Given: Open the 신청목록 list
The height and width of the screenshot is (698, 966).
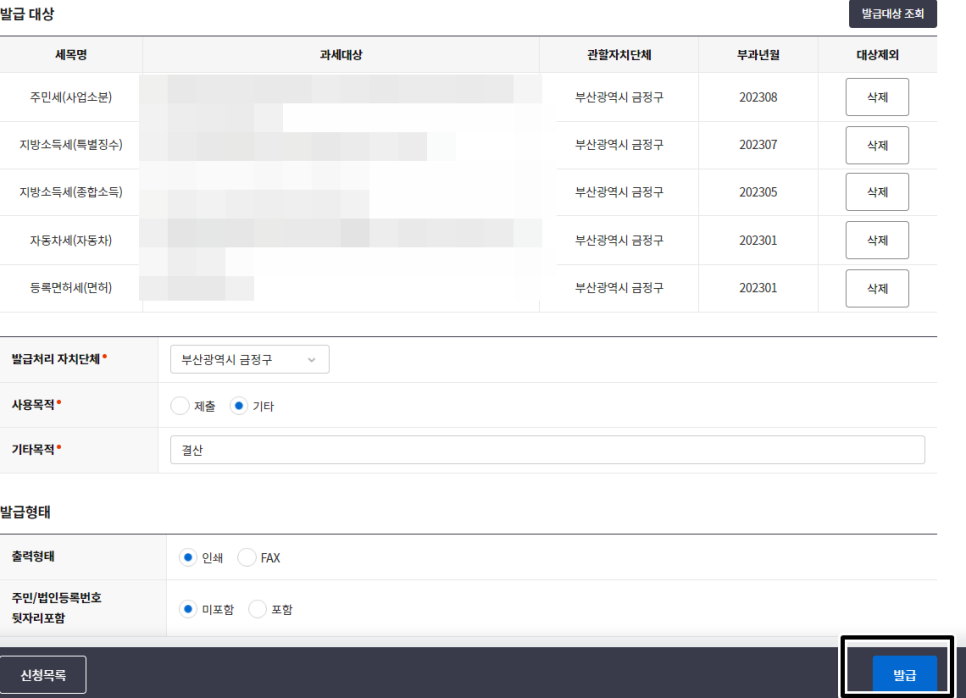Looking at the screenshot, I should 44,675.
